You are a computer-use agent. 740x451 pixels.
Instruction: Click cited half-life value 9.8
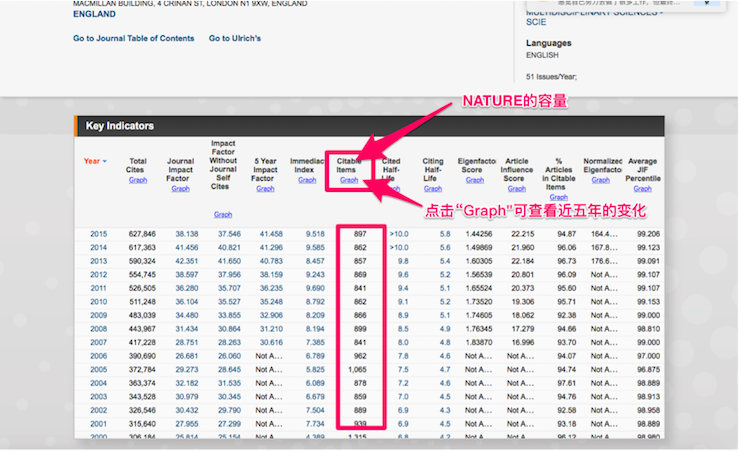pos(403,261)
